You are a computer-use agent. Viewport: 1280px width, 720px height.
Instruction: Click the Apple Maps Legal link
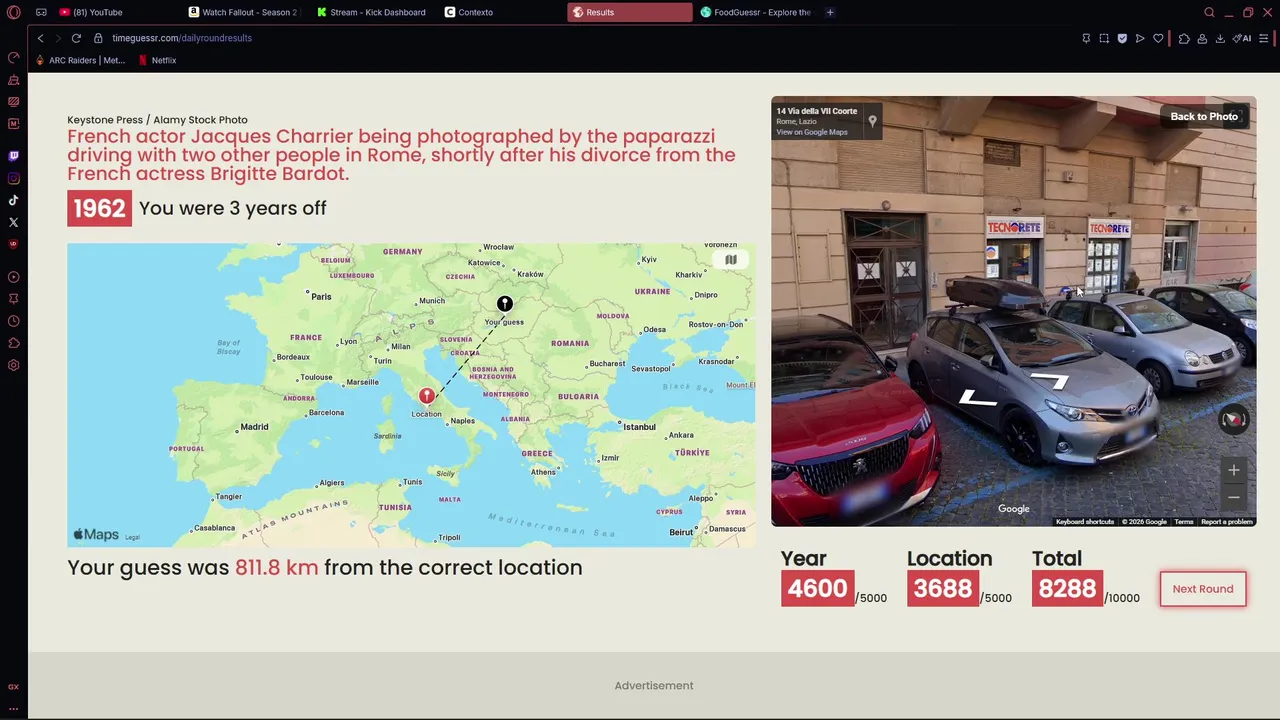132,537
